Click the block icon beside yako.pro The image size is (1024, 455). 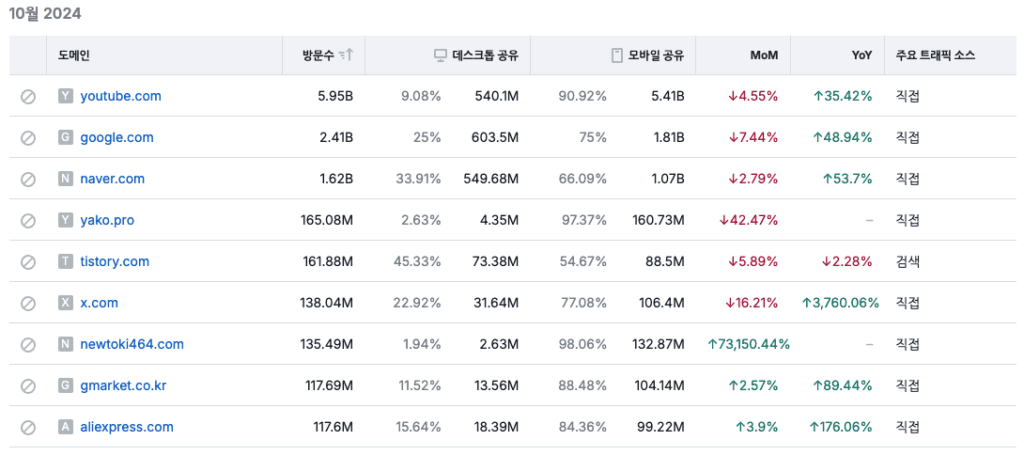click(27, 221)
